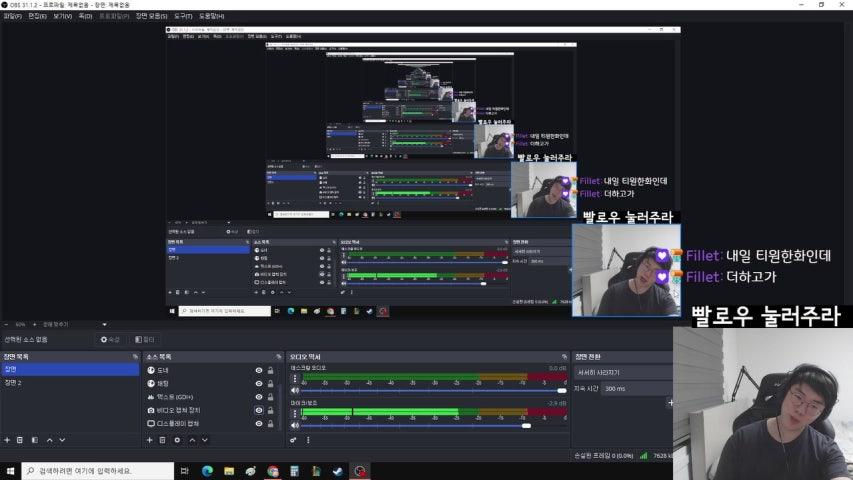Viewport: 853px width, 480px height.
Task: Pop out the audio mixer dock icon
Action: (564, 356)
